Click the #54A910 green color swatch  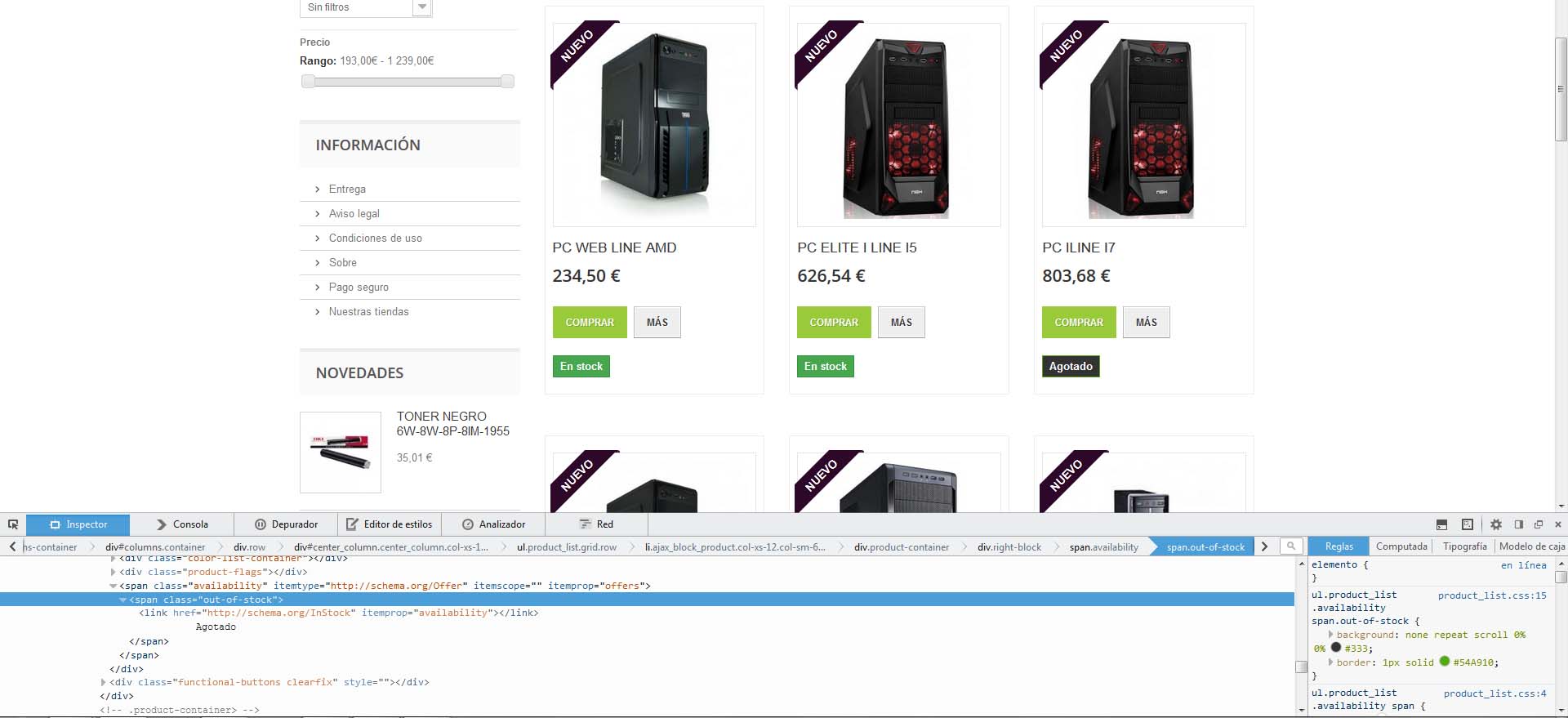tap(1444, 662)
